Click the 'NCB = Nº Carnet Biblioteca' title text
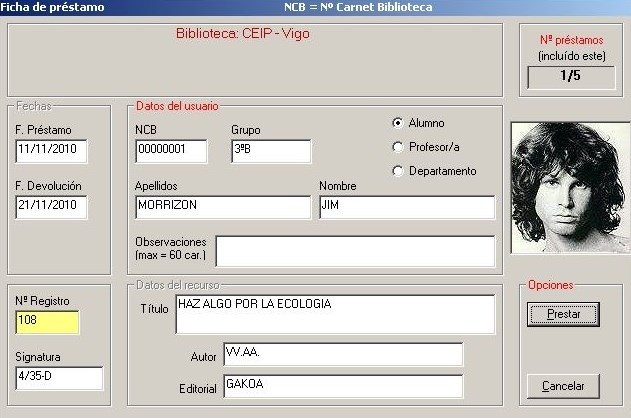Image resolution: width=631 pixels, height=418 pixels. pos(358,7)
